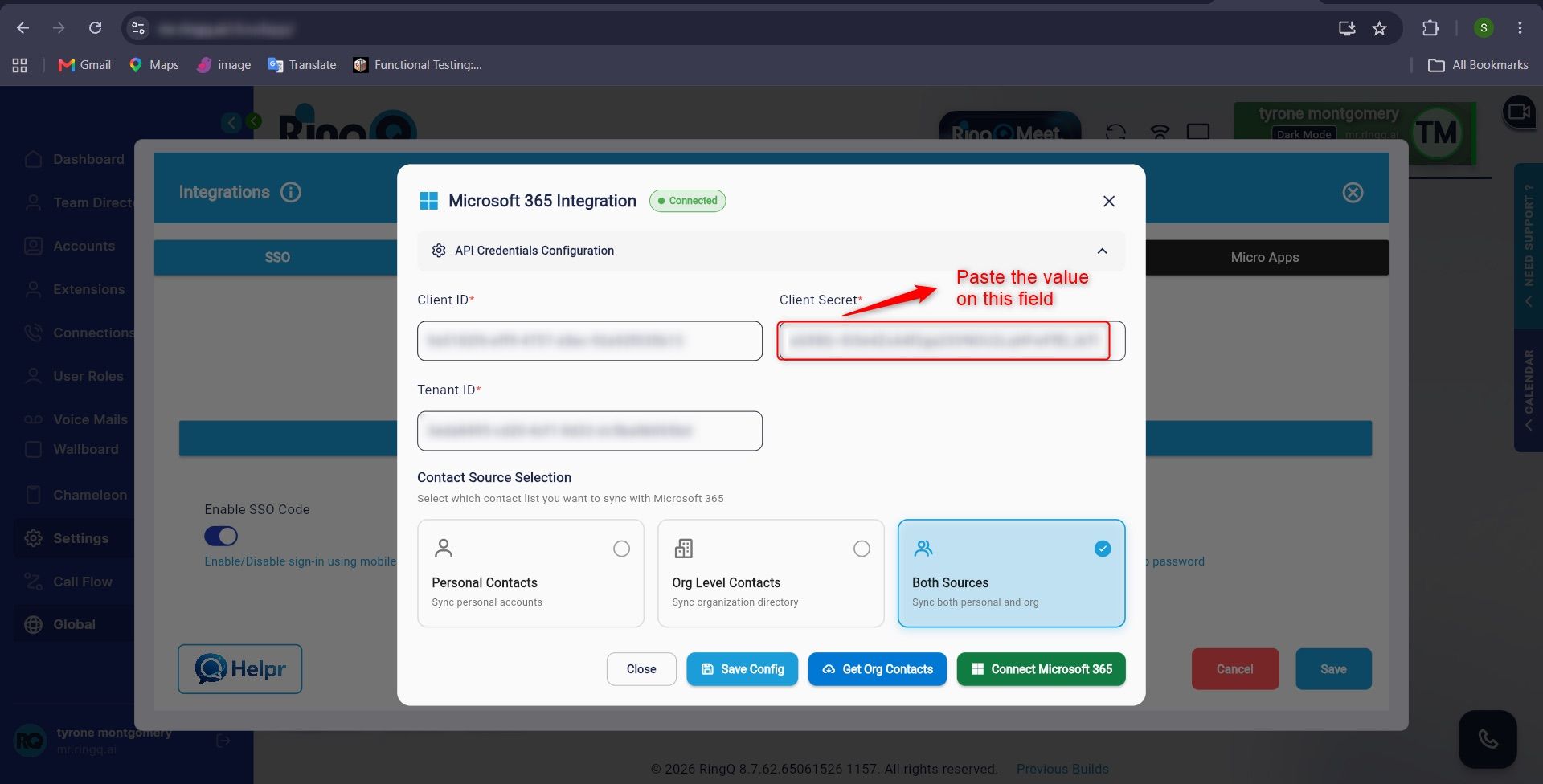Click the API Credentials gear icon

point(439,251)
